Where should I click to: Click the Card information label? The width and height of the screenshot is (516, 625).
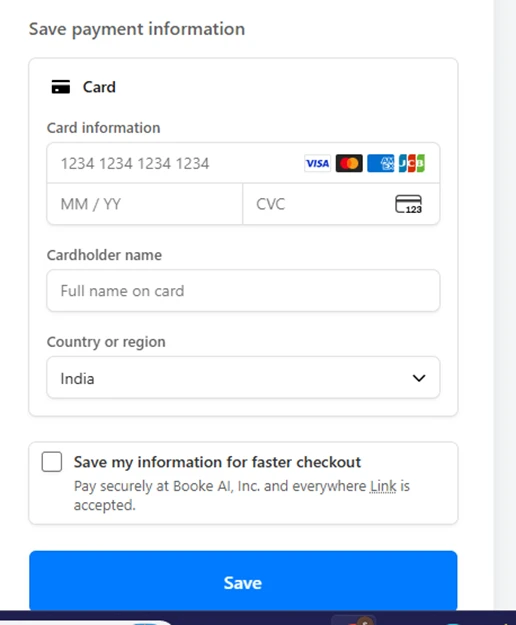[104, 128]
